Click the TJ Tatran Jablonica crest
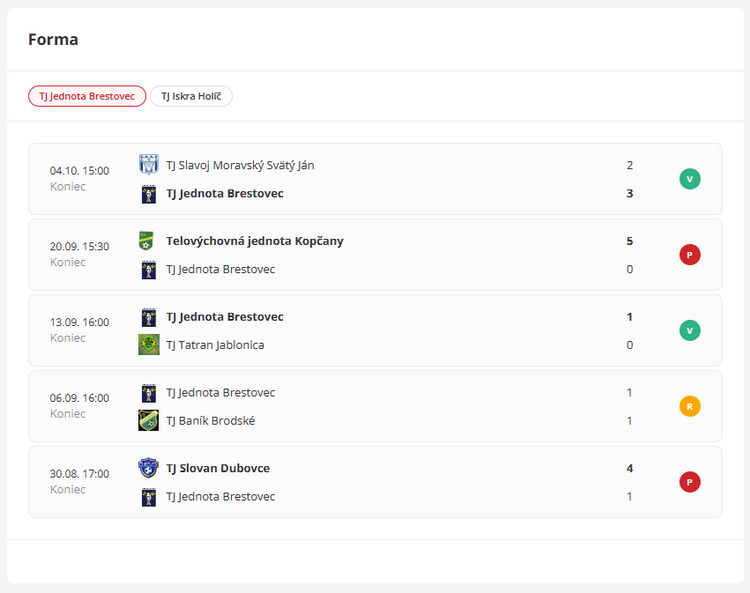 (149, 345)
